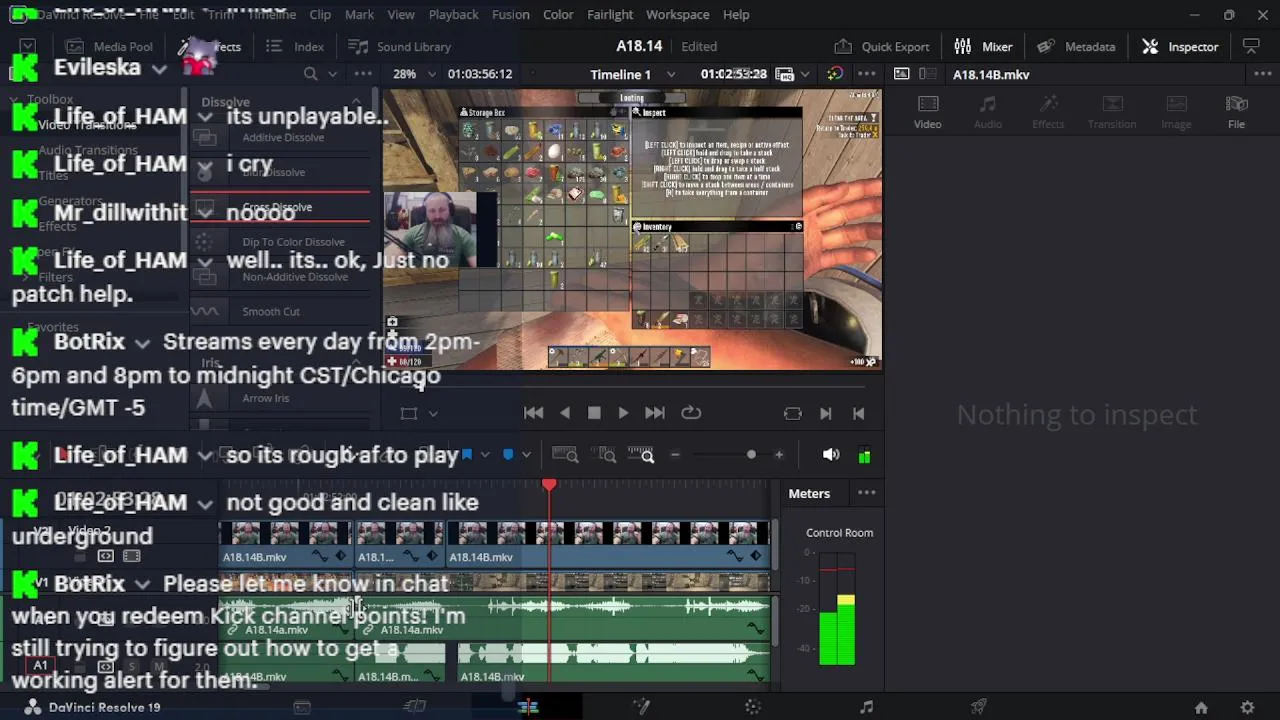Open the Meters three-dot options menu
The height and width of the screenshot is (720, 1280).
click(867, 493)
